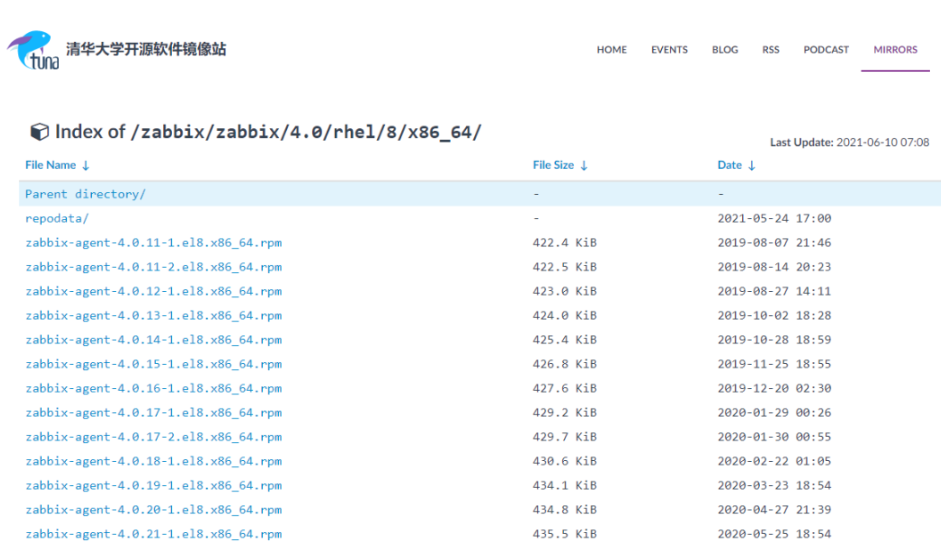Viewport: 941px width, 557px height.
Task: Sort by File Size arrow
Action: 584,166
